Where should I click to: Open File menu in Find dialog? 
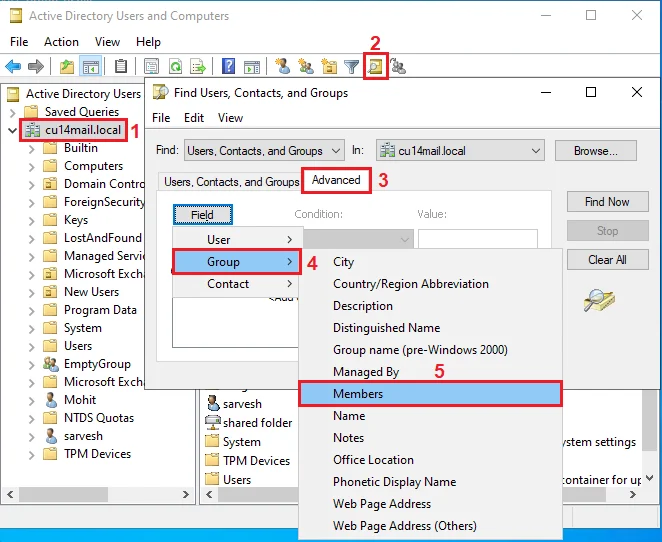[x=161, y=118]
